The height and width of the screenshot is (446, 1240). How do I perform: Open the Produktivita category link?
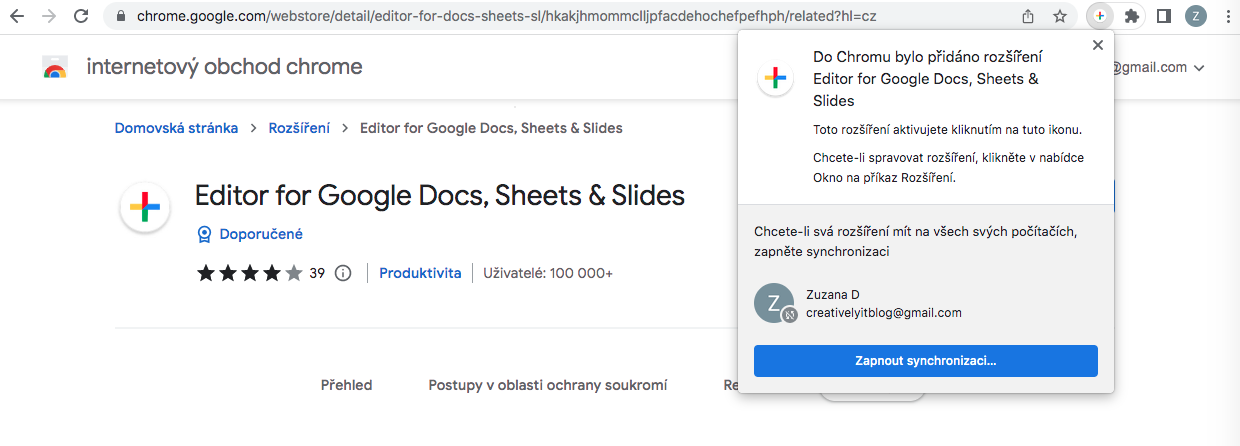pyautogui.click(x=420, y=273)
